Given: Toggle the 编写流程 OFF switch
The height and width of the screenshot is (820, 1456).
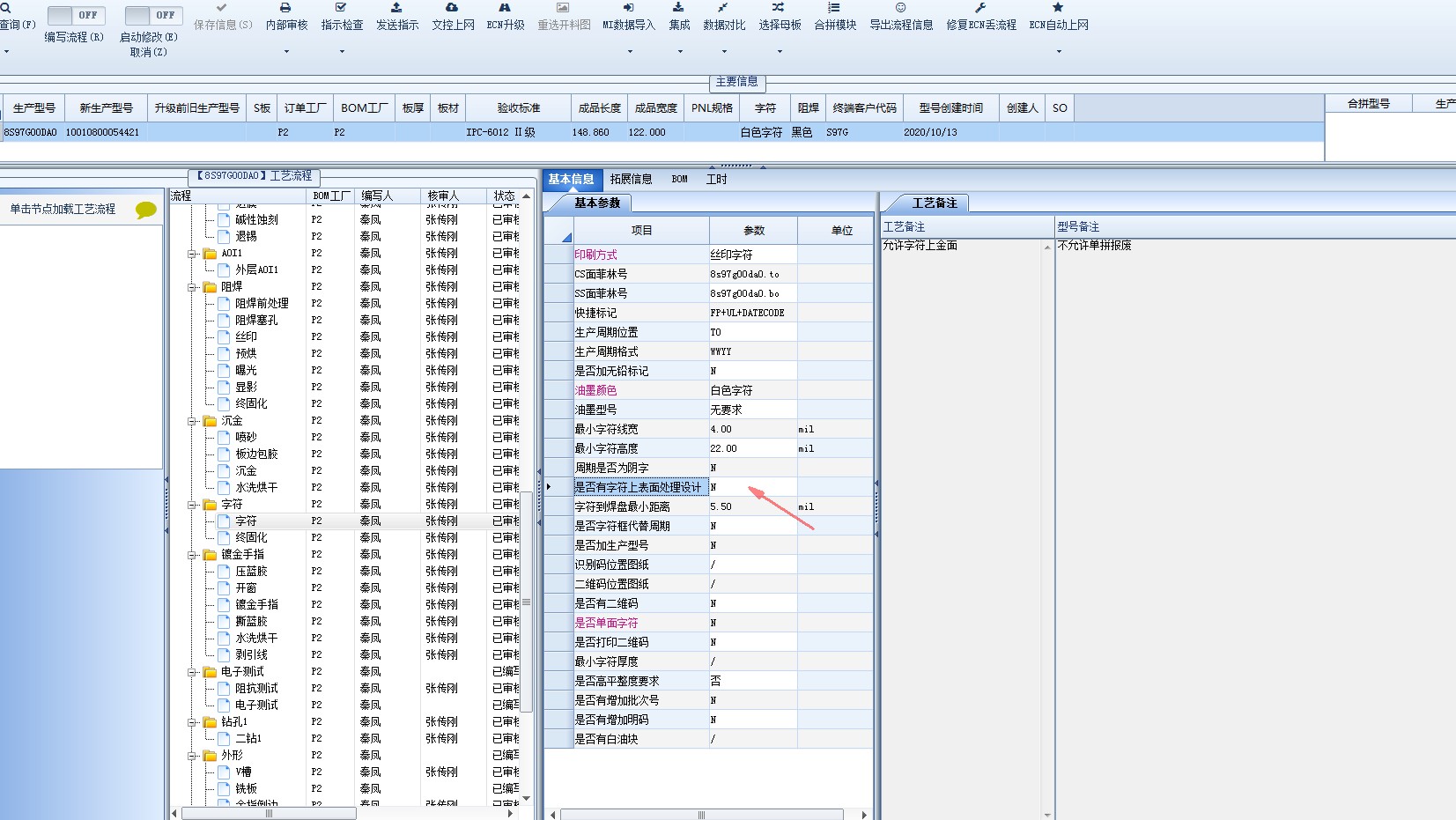Looking at the screenshot, I should coord(76,15).
